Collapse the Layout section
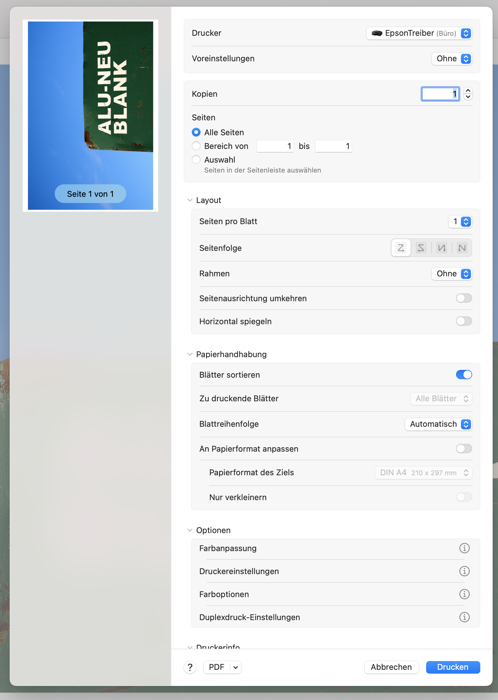The height and width of the screenshot is (700, 498). click(x=190, y=200)
